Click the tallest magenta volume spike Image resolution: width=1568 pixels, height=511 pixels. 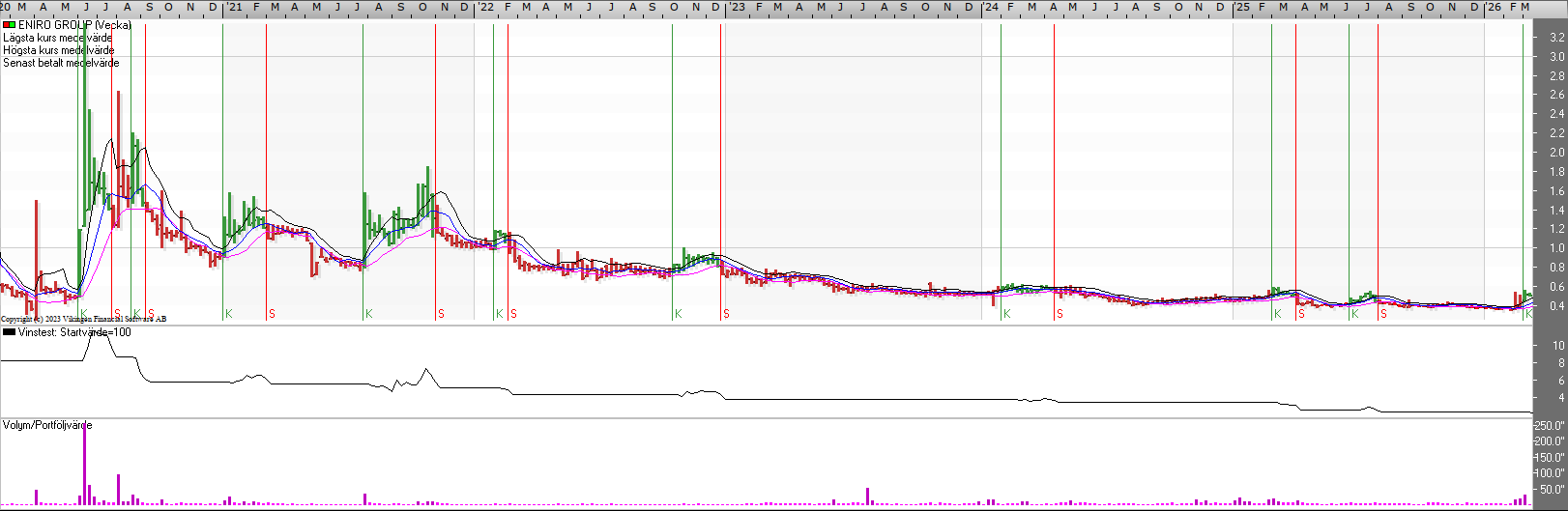pos(84,464)
